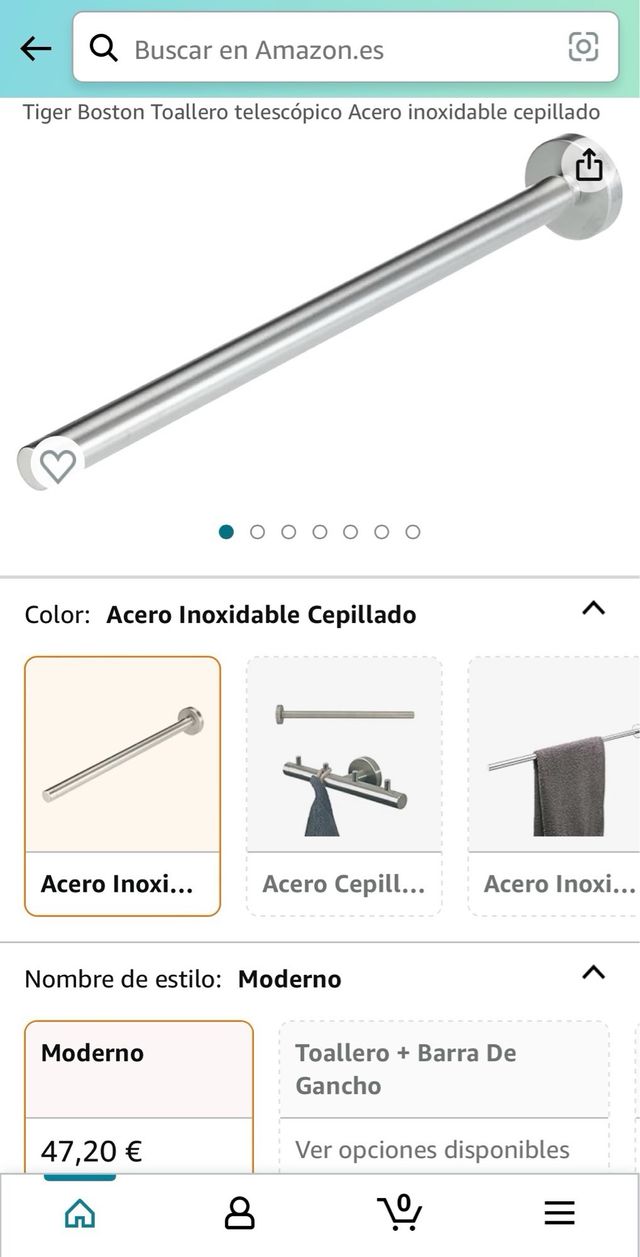Open the camera visual search icon
640x1257 pixels.
tap(583, 48)
